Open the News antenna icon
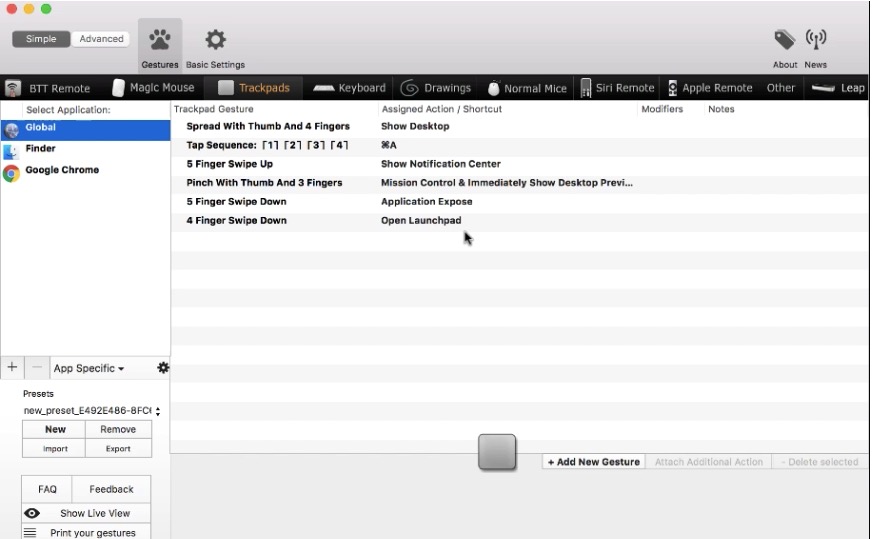This screenshot has width=872, height=539. pyautogui.click(x=816, y=39)
